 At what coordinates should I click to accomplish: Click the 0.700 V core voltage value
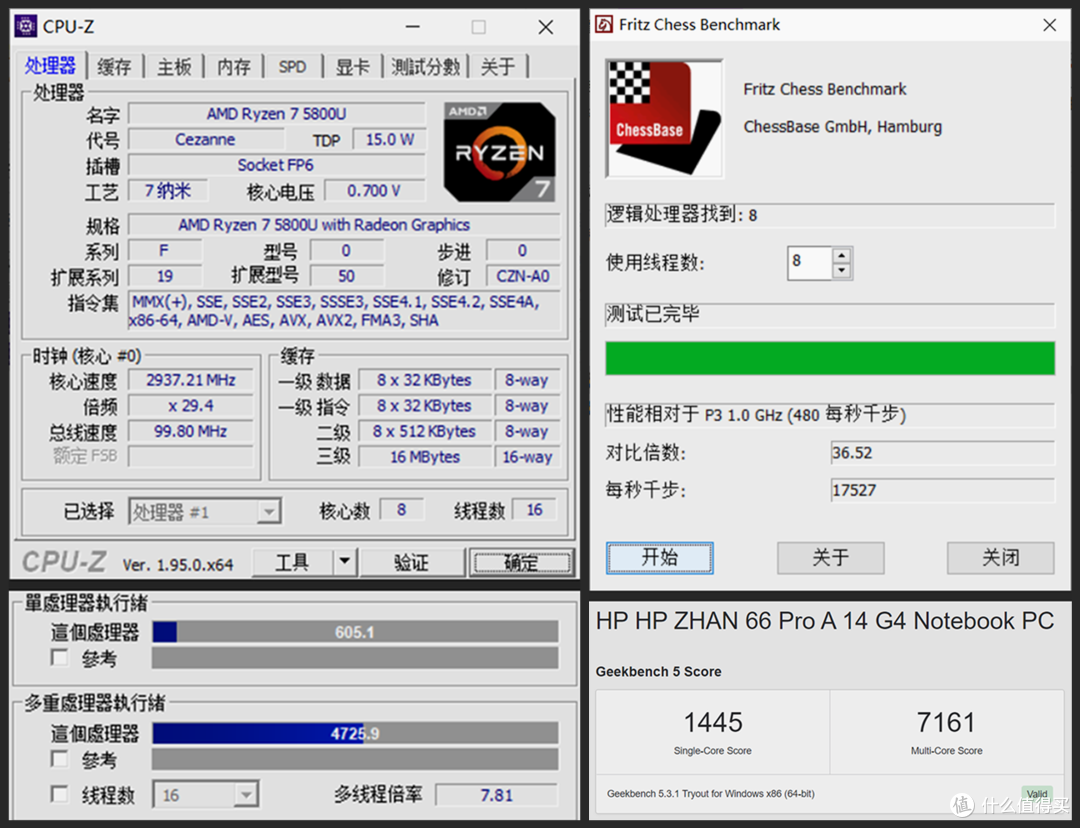(x=374, y=191)
